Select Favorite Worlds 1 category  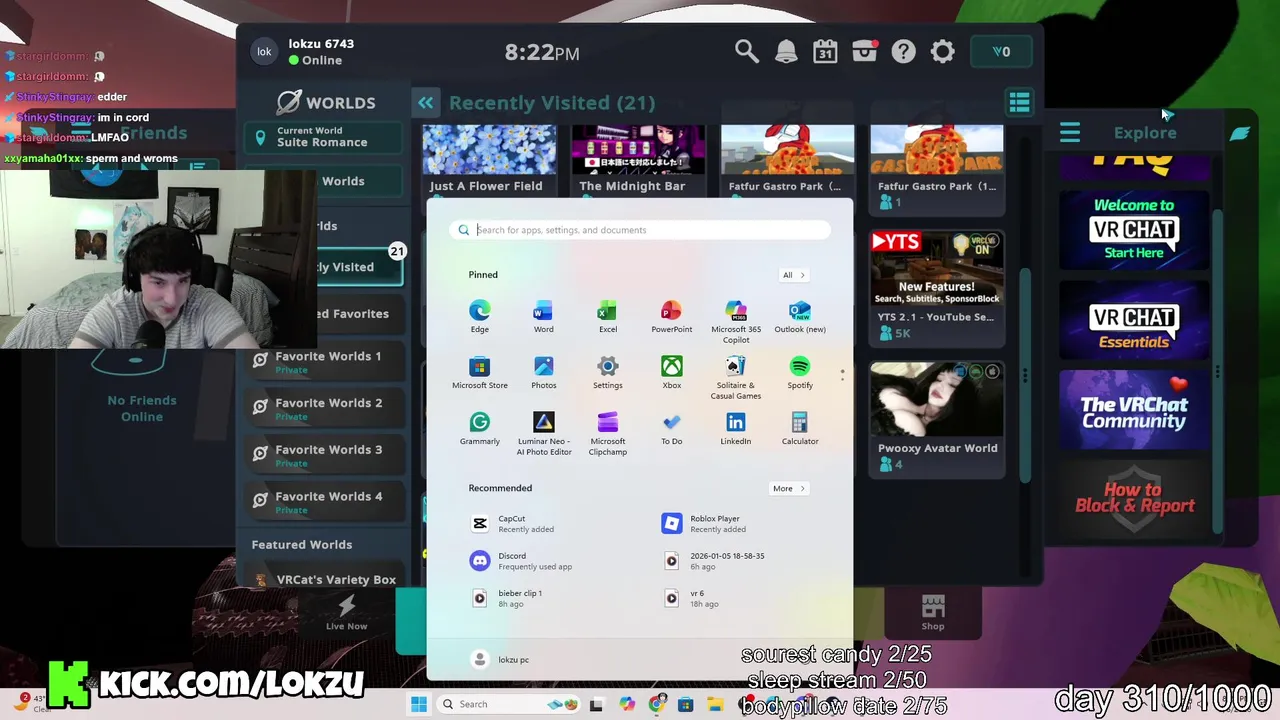coord(324,362)
